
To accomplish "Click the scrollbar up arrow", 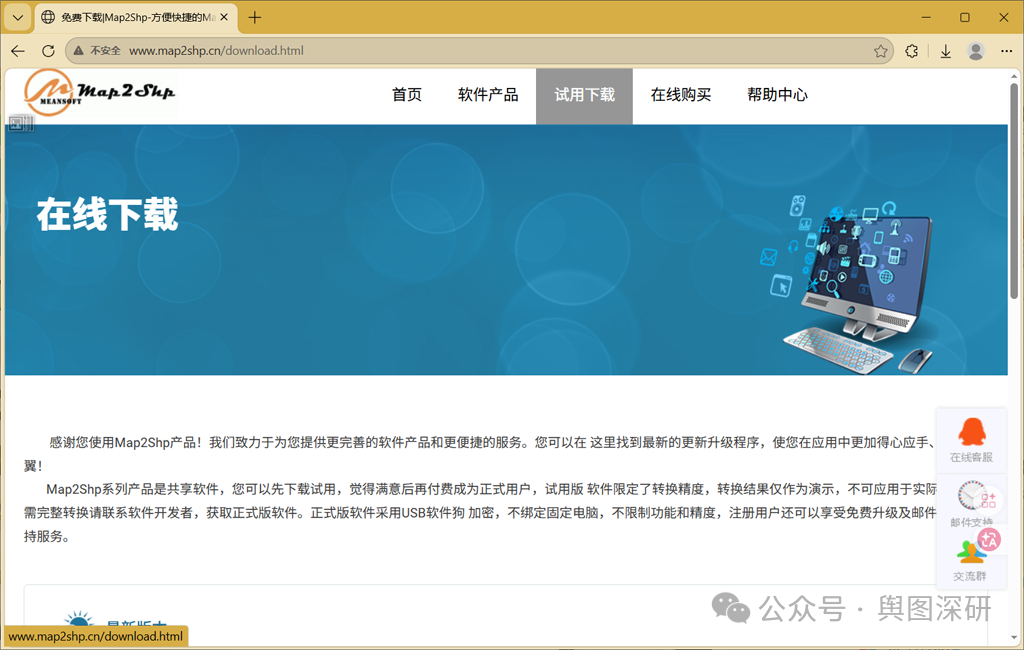I will (x=1014, y=76).
